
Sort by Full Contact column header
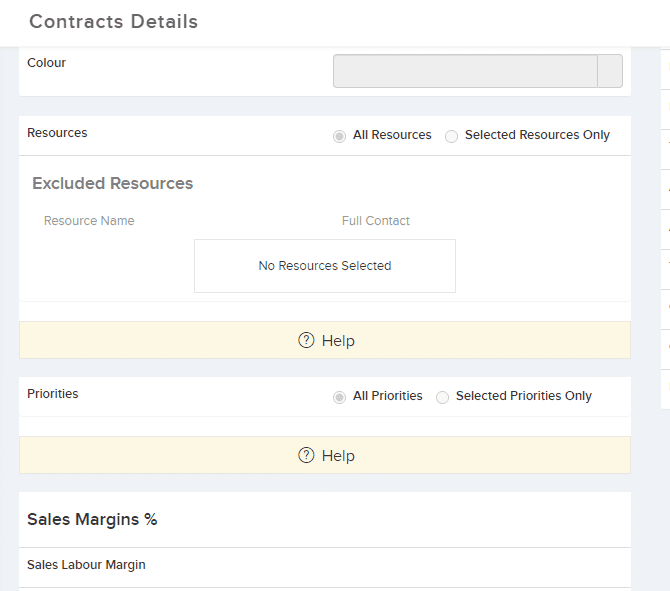click(376, 221)
